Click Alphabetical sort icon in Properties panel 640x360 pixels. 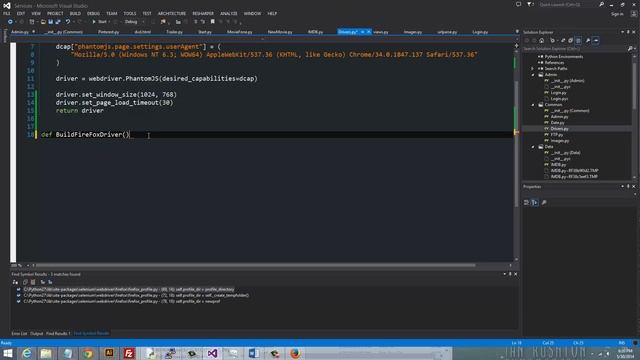(535, 202)
